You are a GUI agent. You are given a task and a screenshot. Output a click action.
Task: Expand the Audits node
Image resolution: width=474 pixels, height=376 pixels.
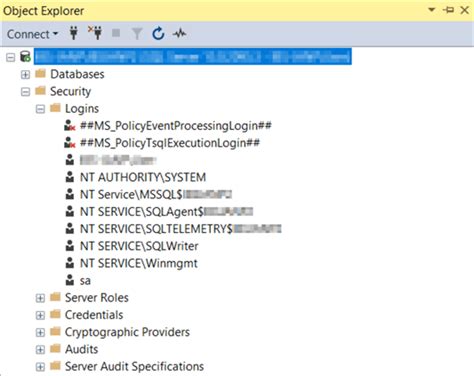(40, 350)
